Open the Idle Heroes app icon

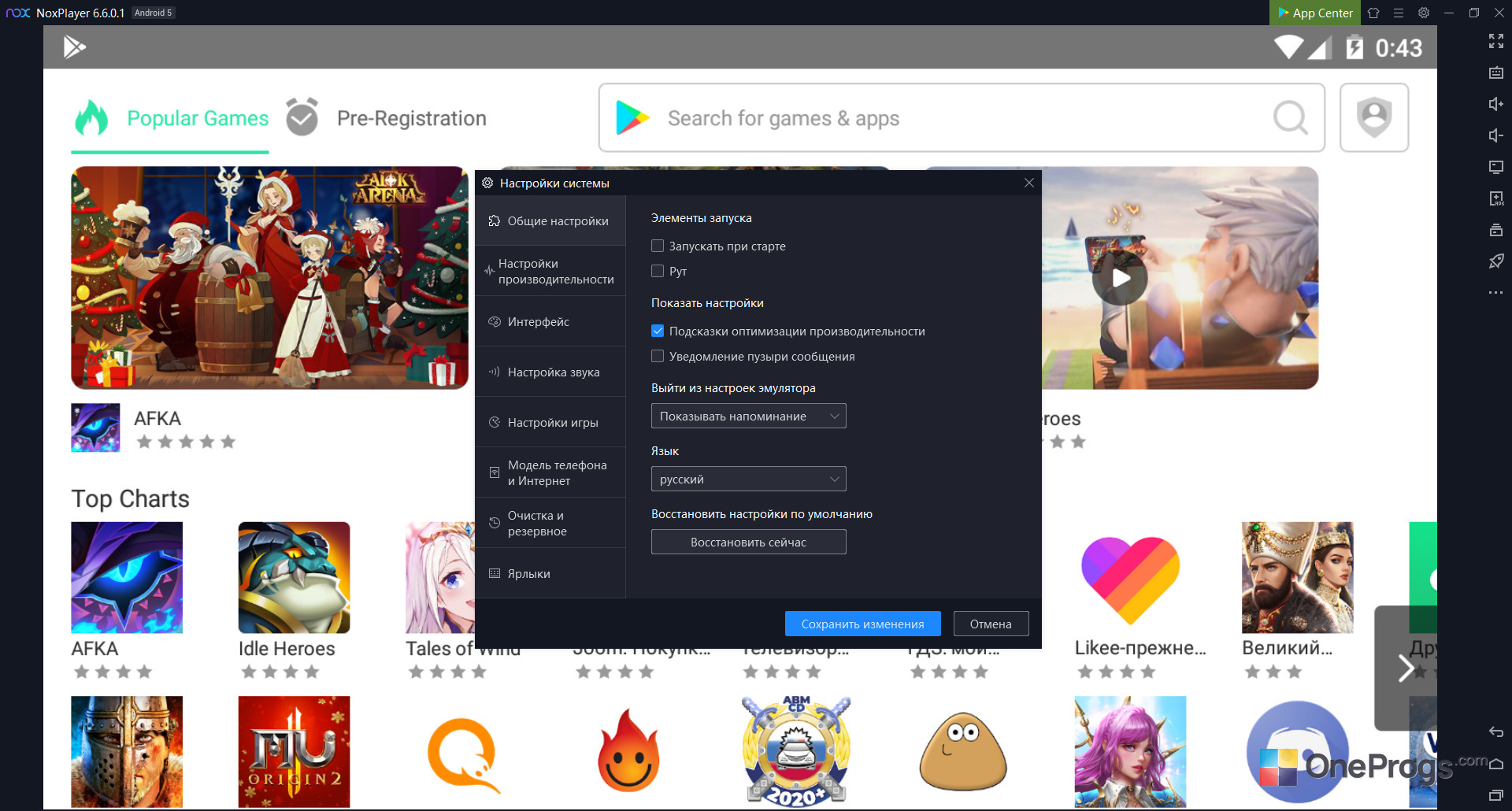tap(294, 577)
